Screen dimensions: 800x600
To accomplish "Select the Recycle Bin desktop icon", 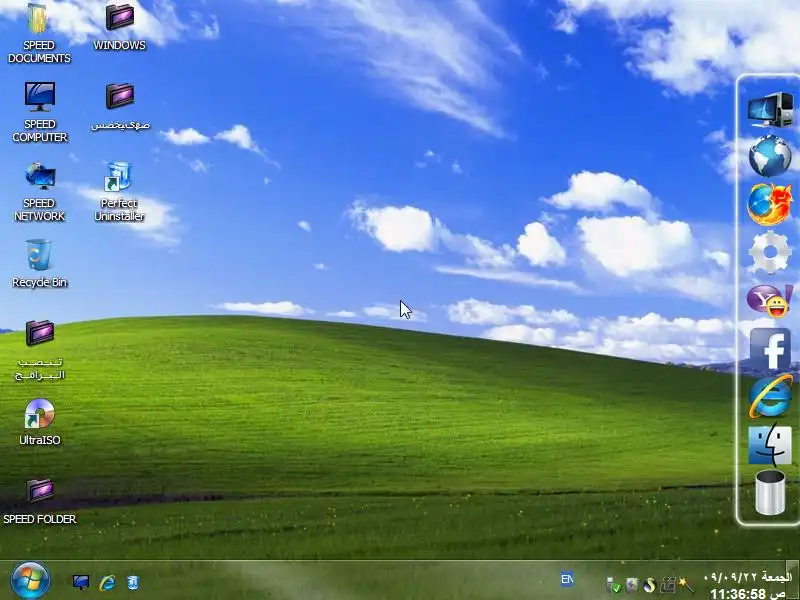I will coord(39,264).
